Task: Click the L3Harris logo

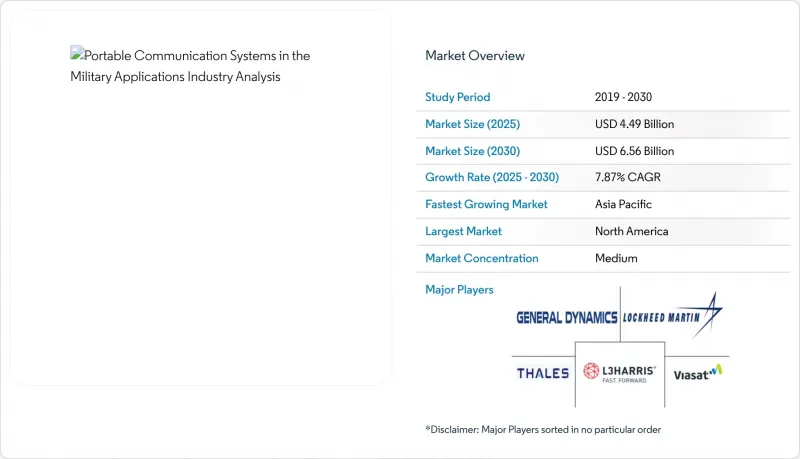Action: pos(619,373)
